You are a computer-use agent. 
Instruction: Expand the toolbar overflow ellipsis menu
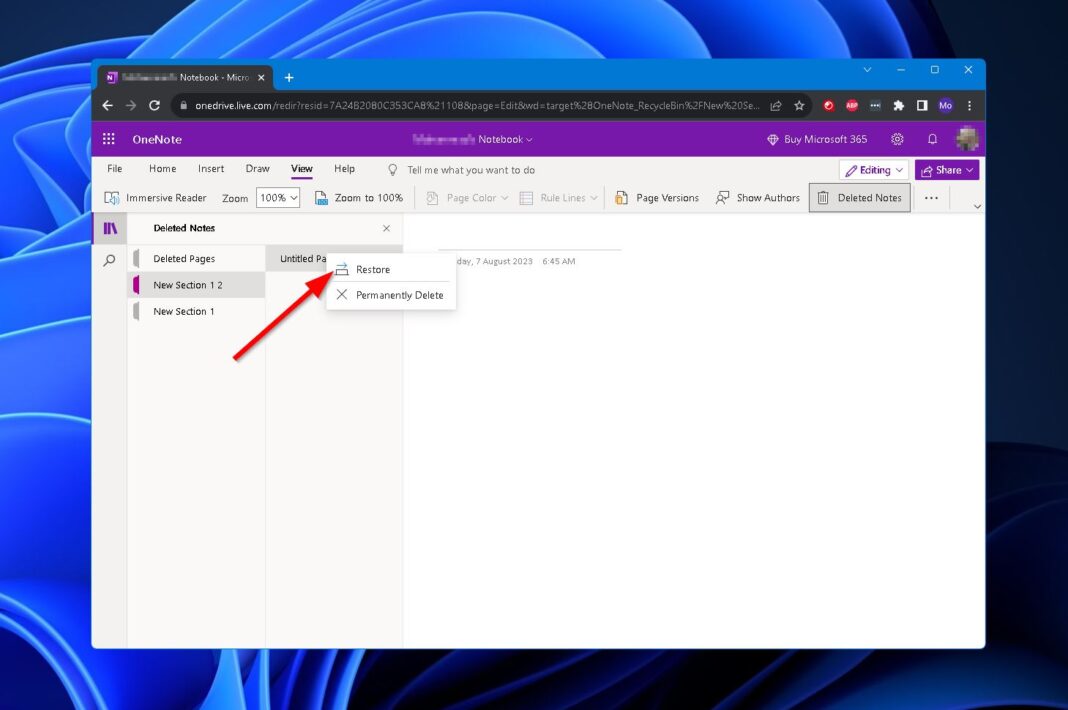click(x=931, y=197)
